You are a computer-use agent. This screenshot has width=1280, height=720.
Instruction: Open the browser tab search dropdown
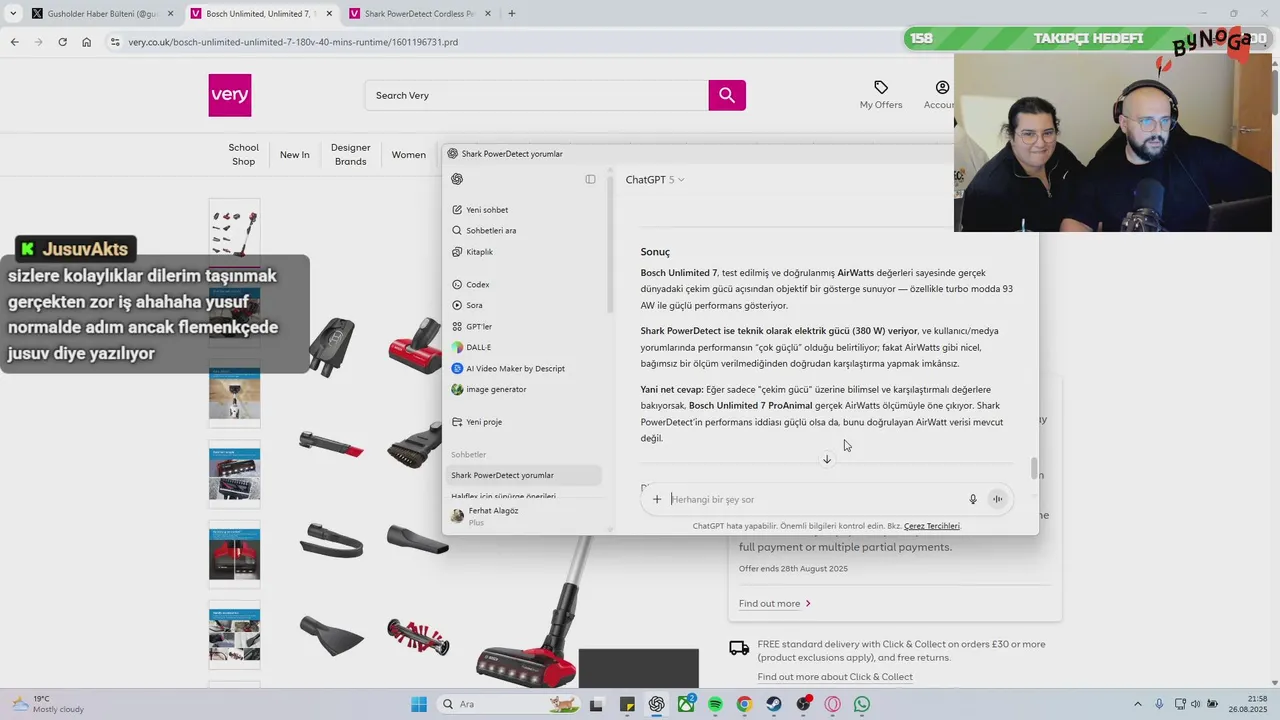pyautogui.click(x=13, y=14)
